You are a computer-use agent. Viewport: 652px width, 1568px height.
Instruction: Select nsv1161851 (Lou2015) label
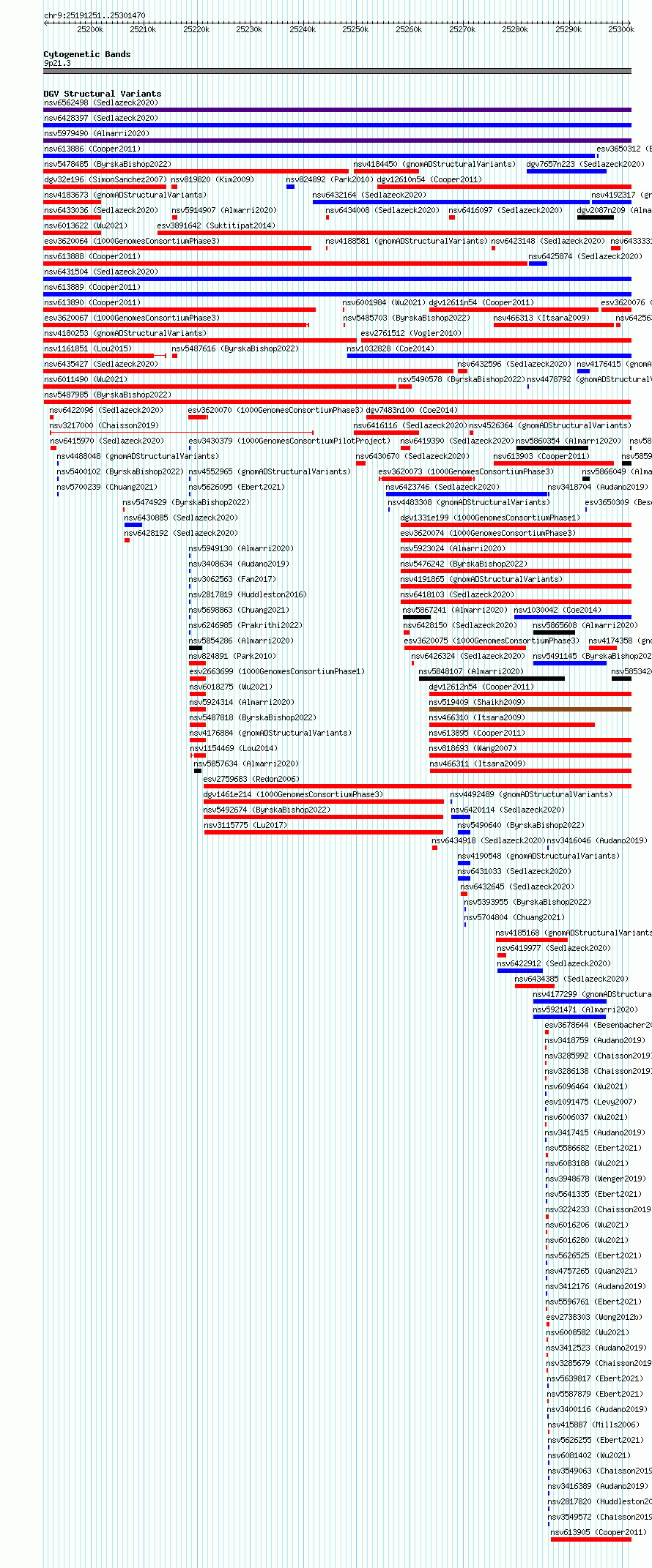point(87,348)
